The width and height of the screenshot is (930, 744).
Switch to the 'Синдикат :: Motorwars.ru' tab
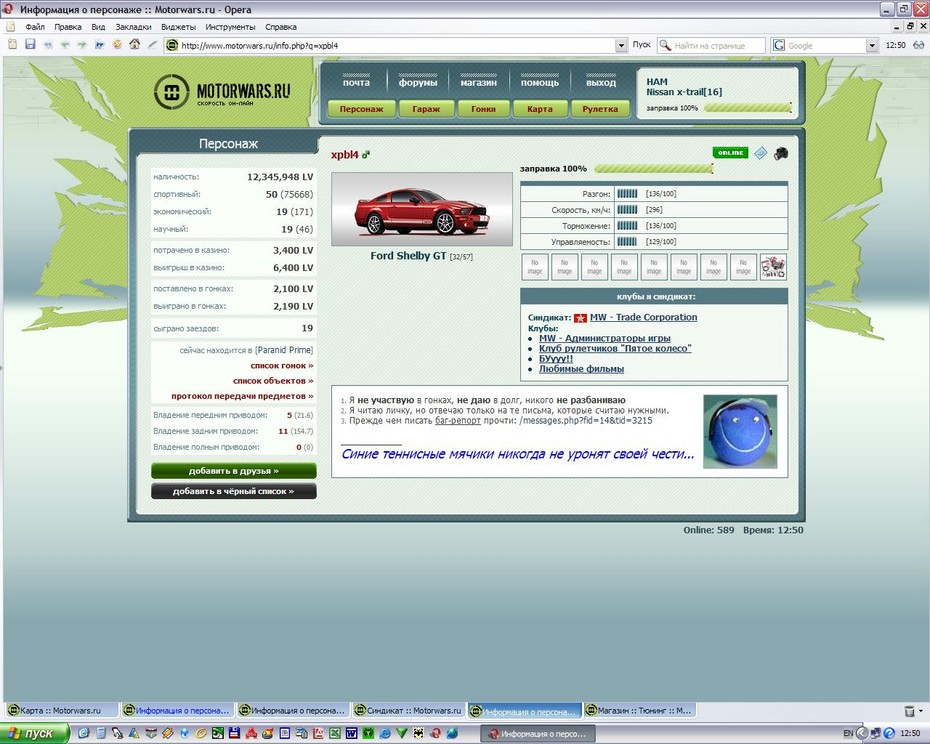pos(408,710)
